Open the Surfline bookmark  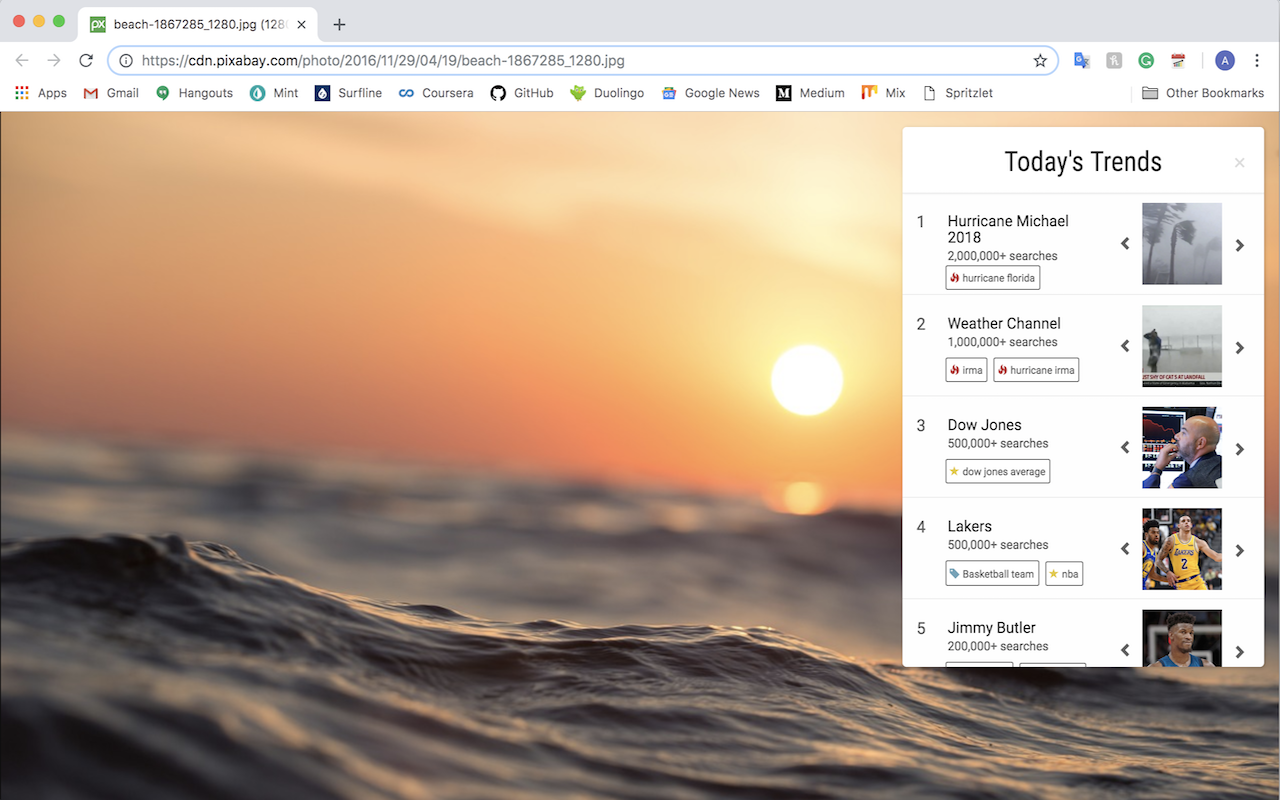point(348,93)
